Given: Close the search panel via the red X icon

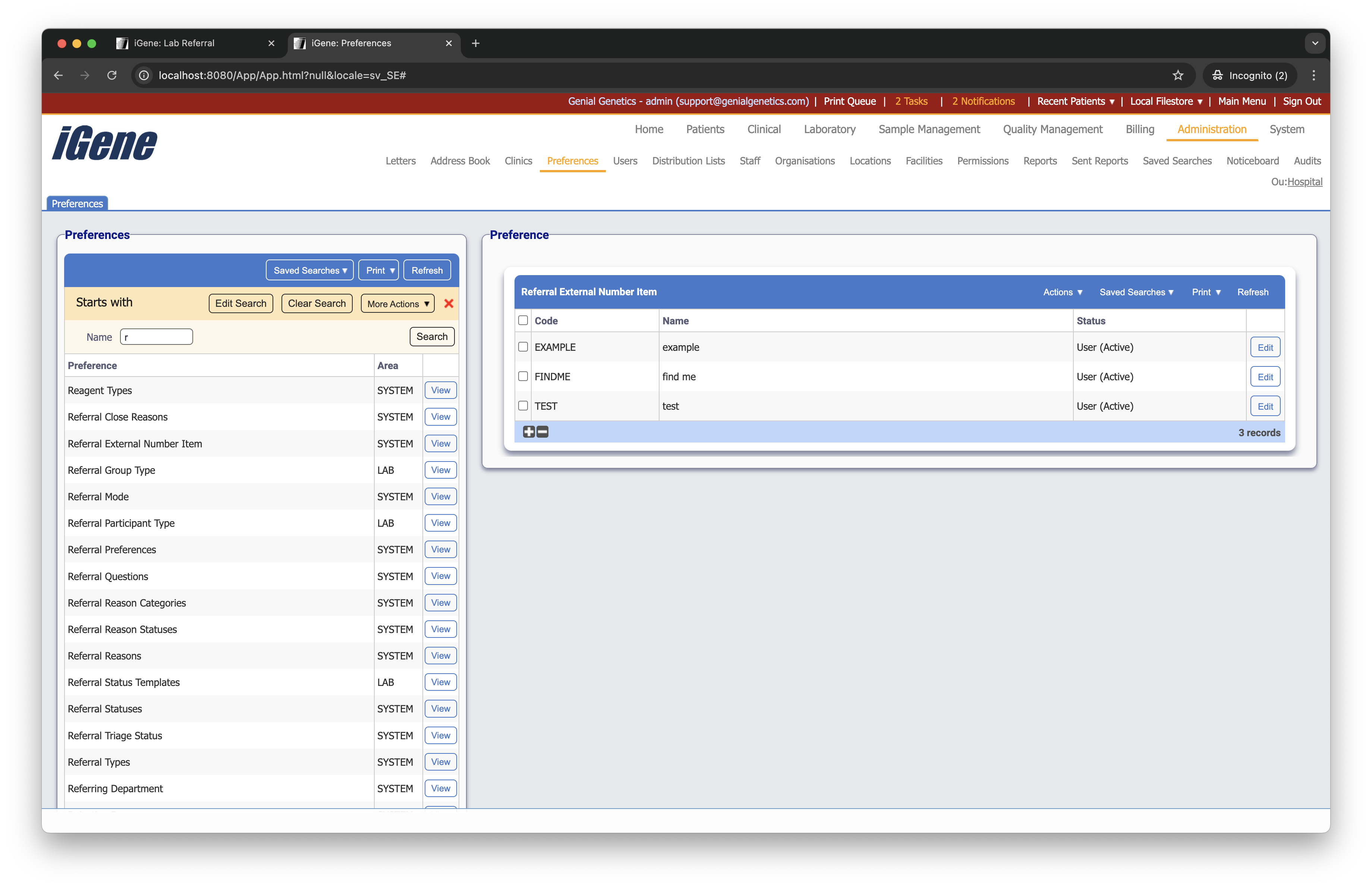Looking at the screenshot, I should [449, 303].
